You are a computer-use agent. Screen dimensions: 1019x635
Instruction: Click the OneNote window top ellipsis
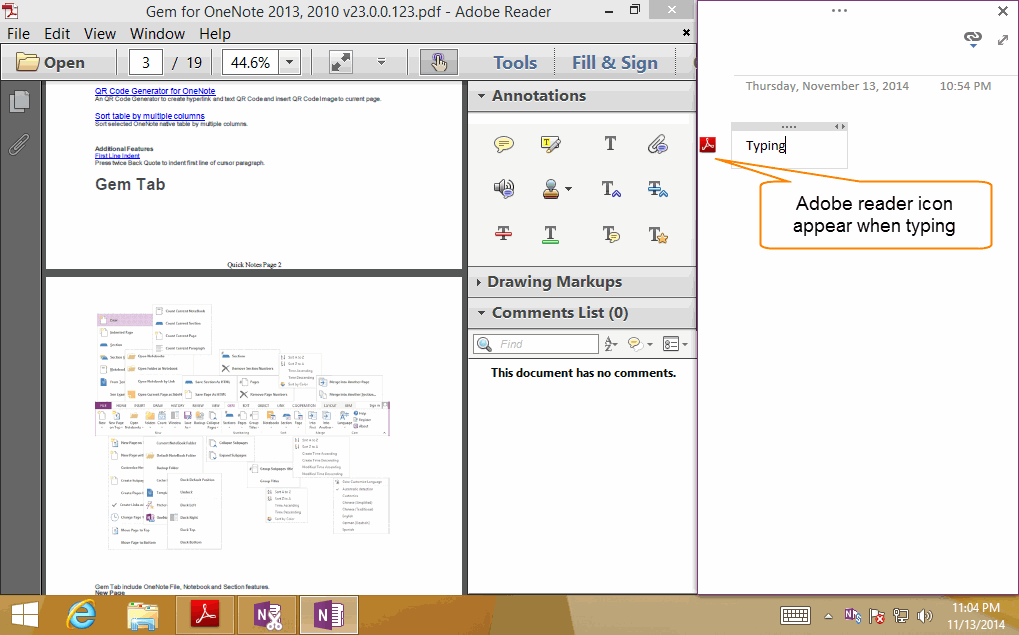(839, 10)
